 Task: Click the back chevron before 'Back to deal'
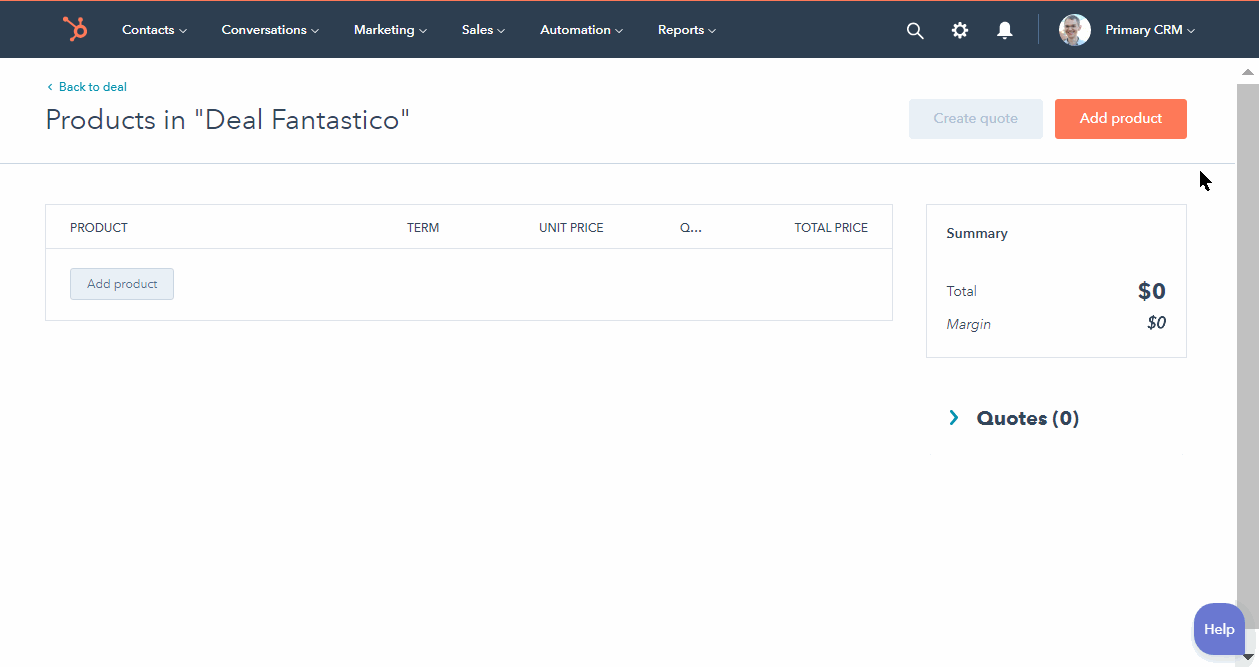click(x=50, y=86)
